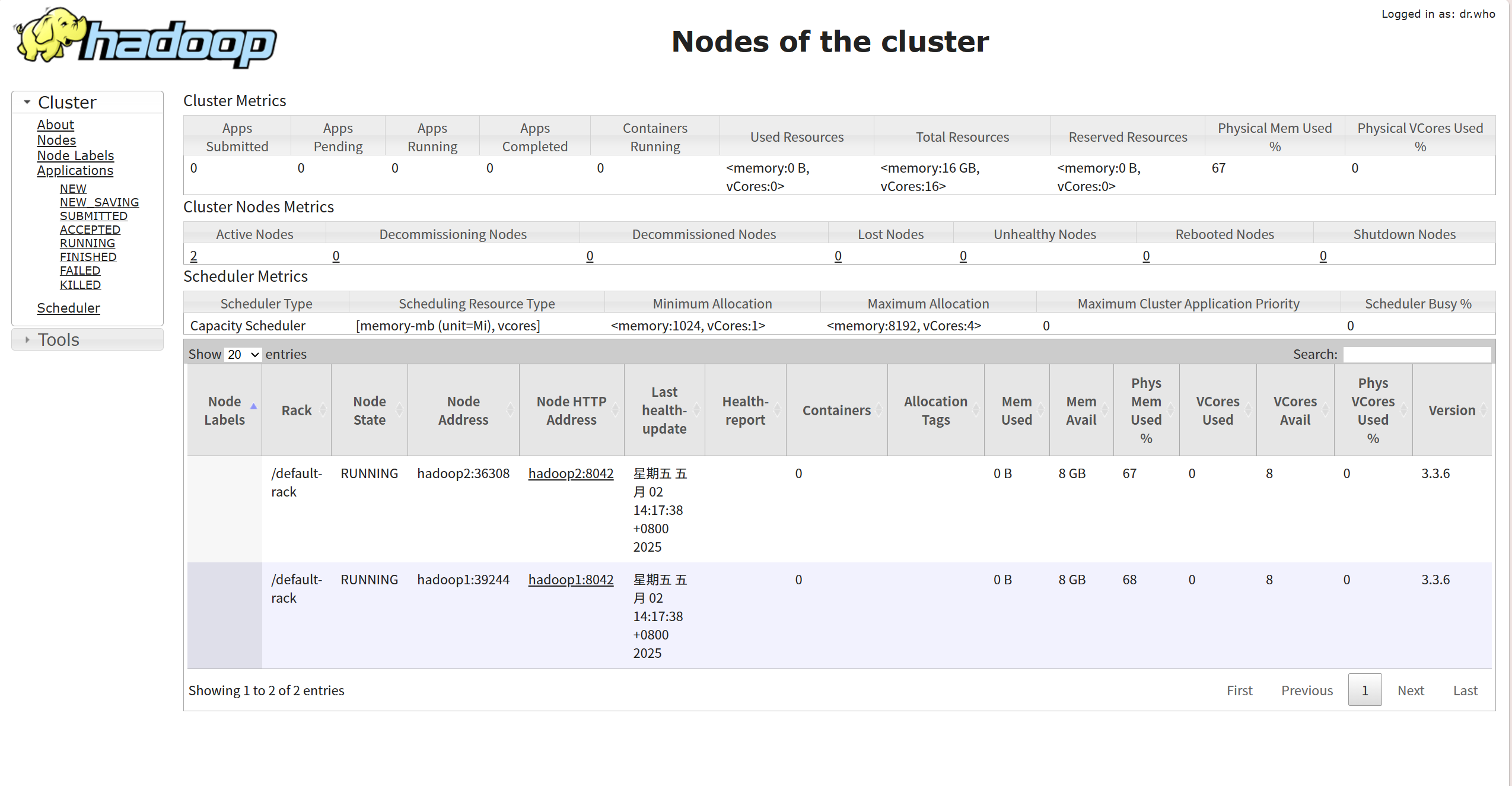1512x786 pixels.
Task: Go to page 1 pagination button
Action: tap(1364, 690)
